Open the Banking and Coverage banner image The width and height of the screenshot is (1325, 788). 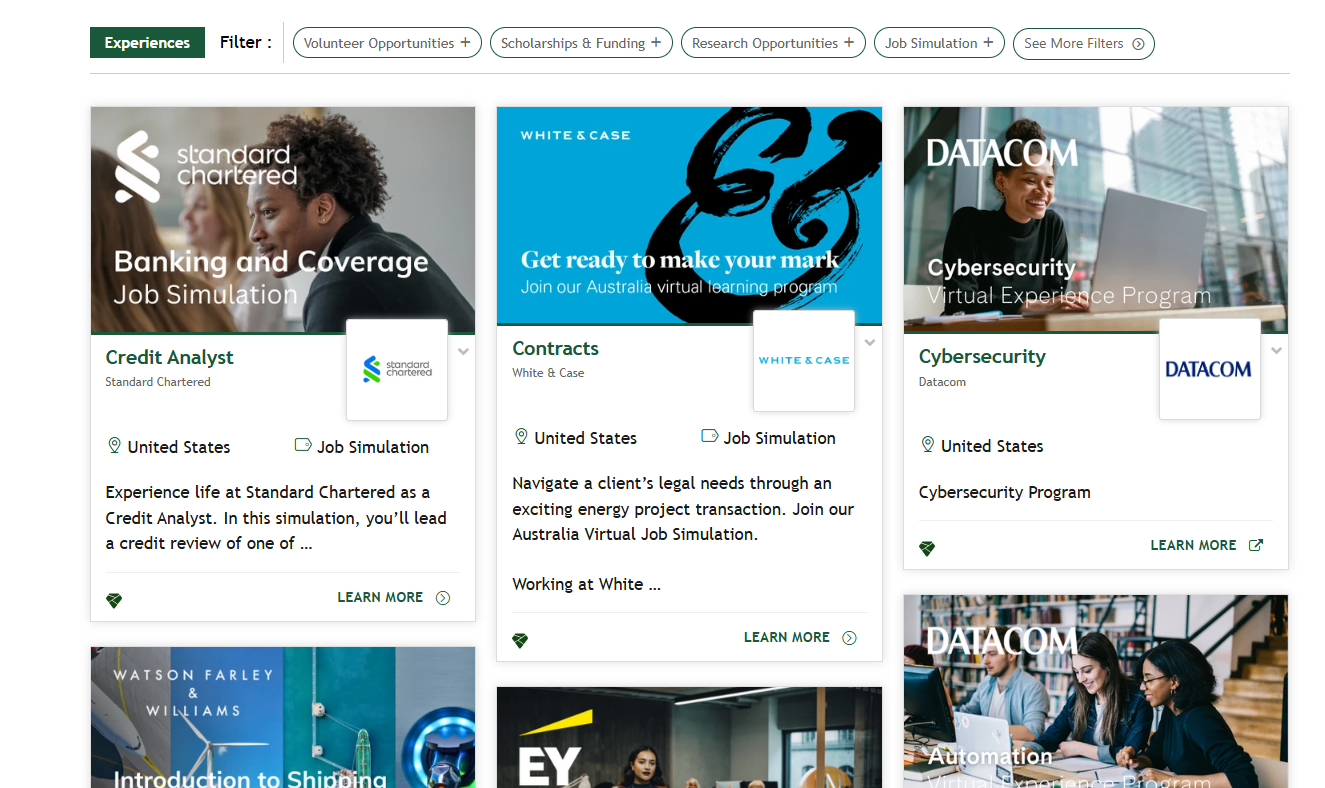click(x=283, y=220)
